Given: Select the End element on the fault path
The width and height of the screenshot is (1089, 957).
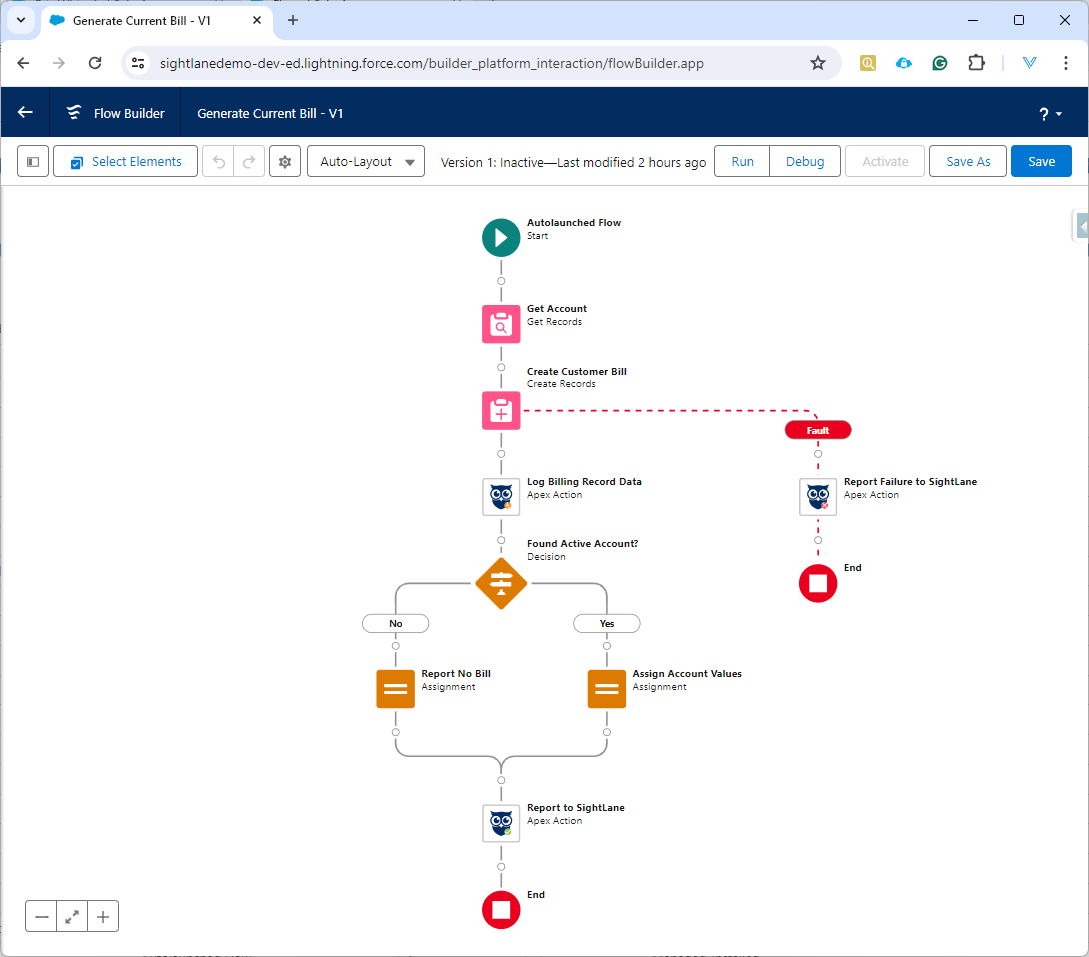Looking at the screenshot, I should click(x=817, y=583).
